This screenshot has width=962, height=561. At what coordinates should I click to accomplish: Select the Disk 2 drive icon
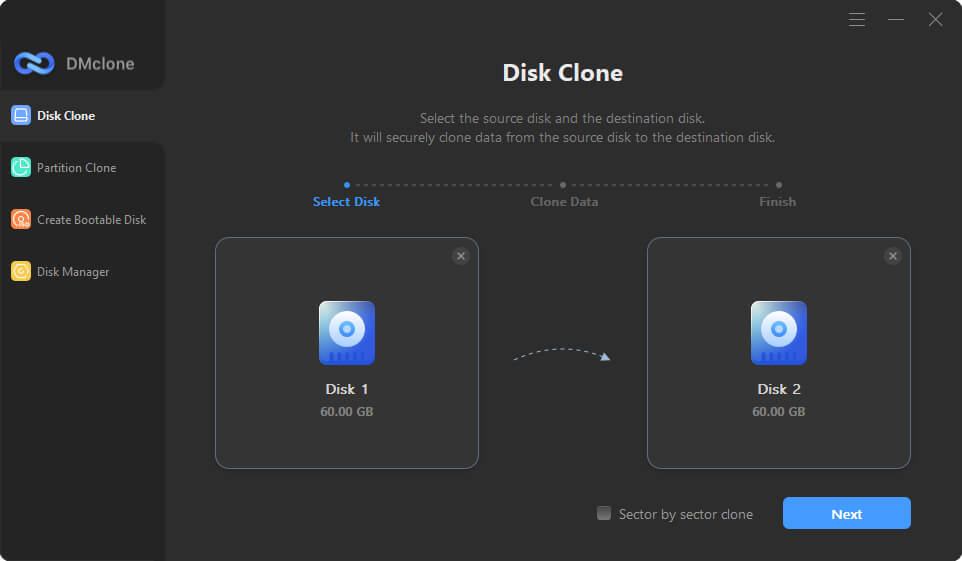click(x=779, y=333)
